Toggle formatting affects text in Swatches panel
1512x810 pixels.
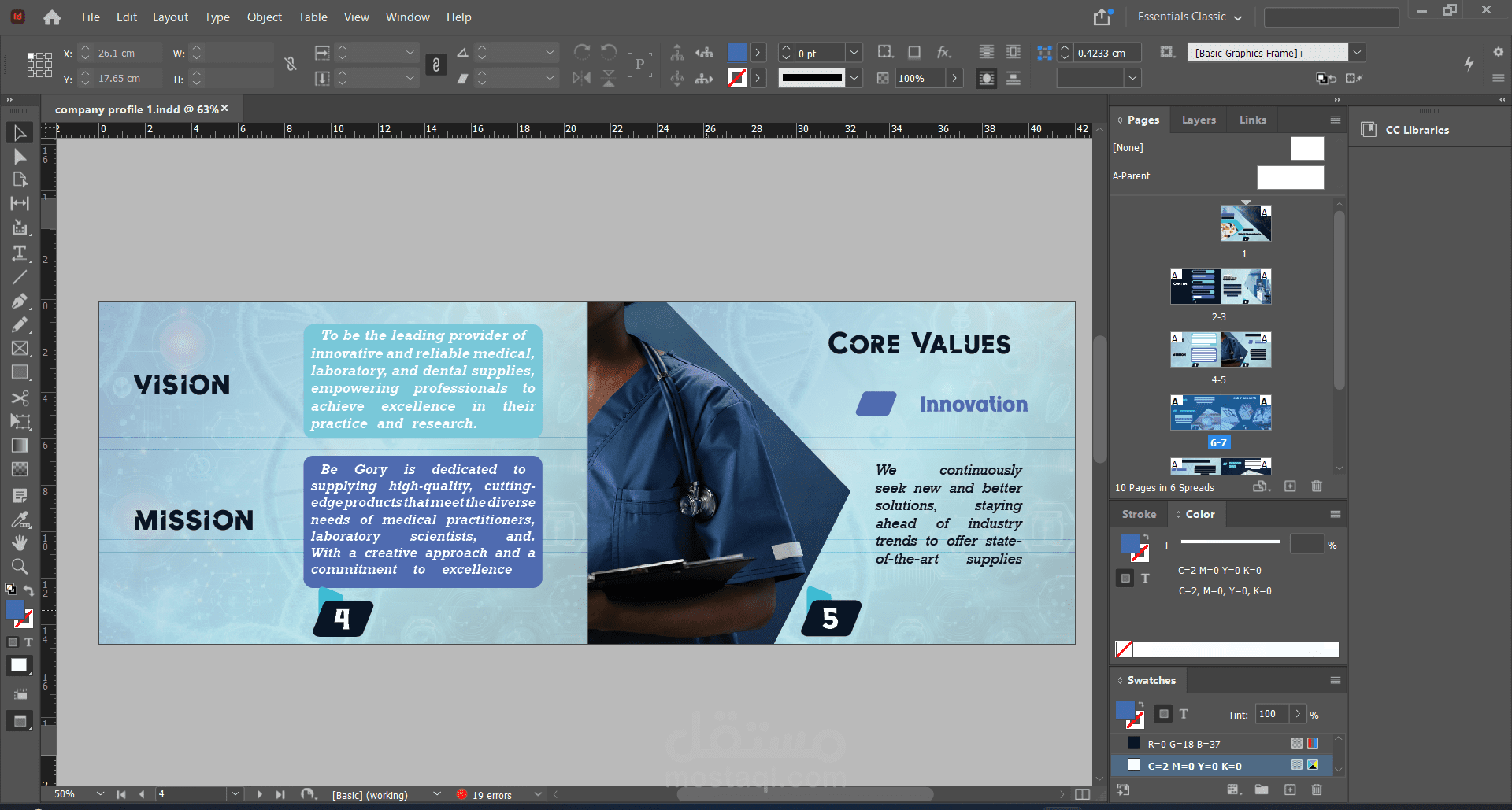[x=1183, y=714]
